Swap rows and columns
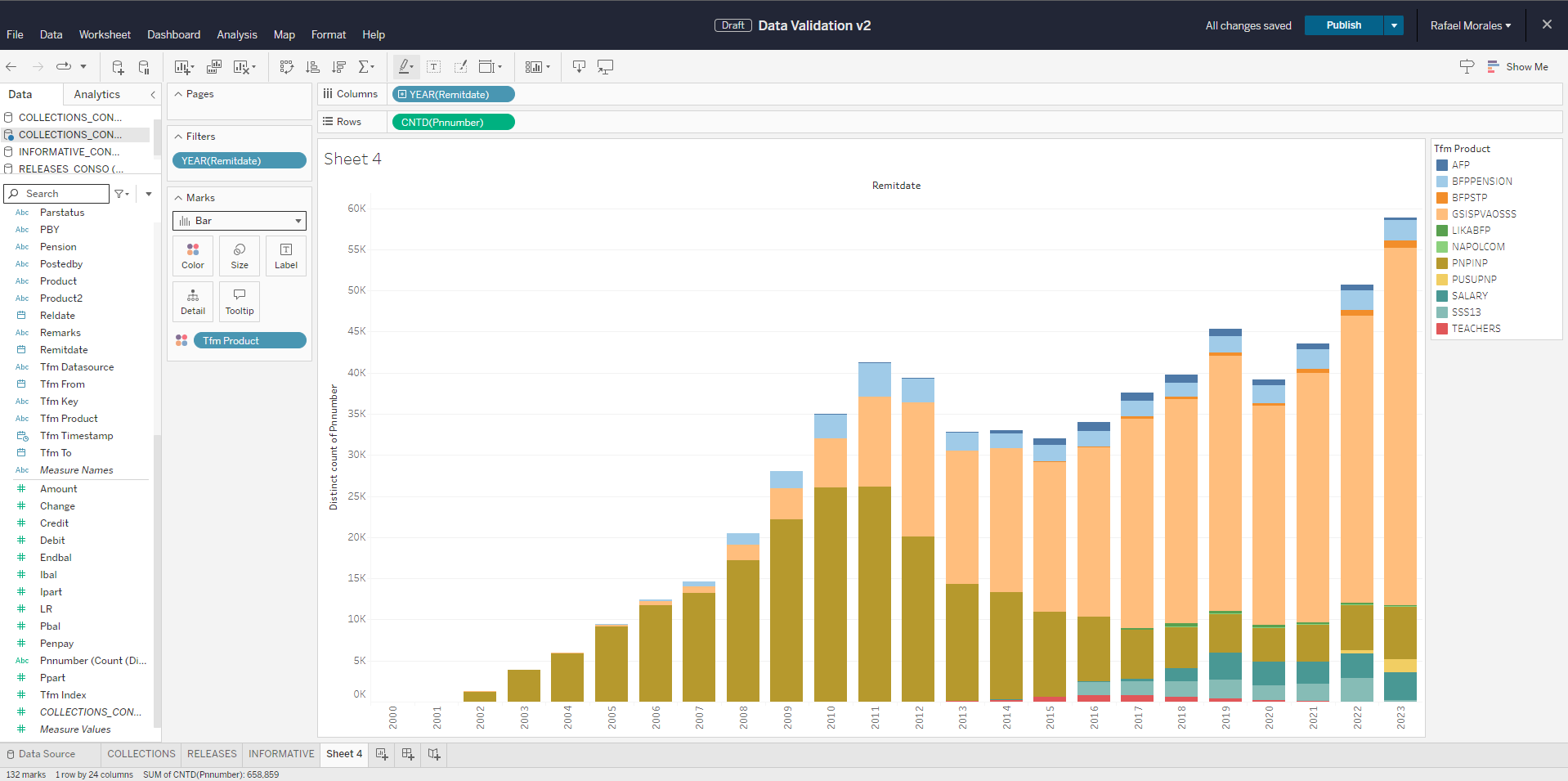The width and height of the screenshot is (1568, 781). point(287,67)
